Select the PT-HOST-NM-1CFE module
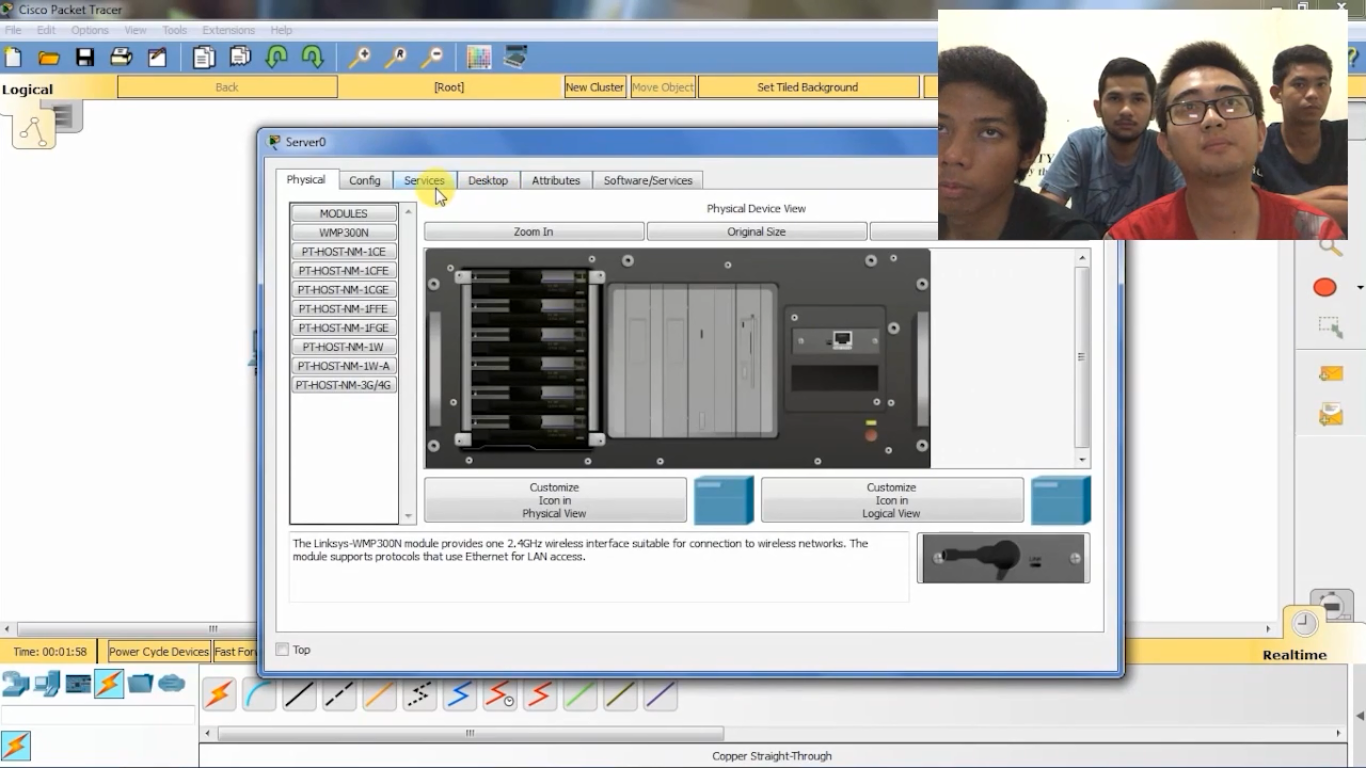1366x768 pixels. click(x=344, y=271)
